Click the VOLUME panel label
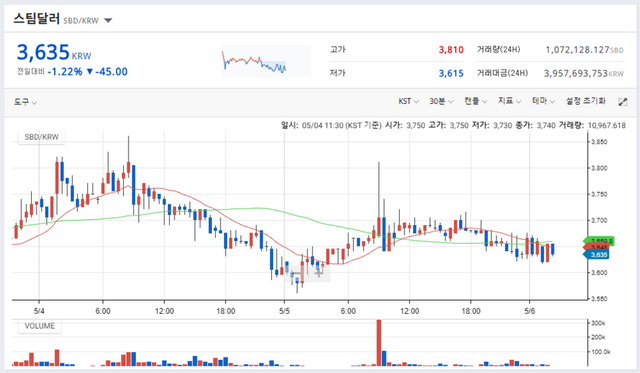Image resolution: width=640 pixels, height=373 pixels. click(x=39, y=326)
